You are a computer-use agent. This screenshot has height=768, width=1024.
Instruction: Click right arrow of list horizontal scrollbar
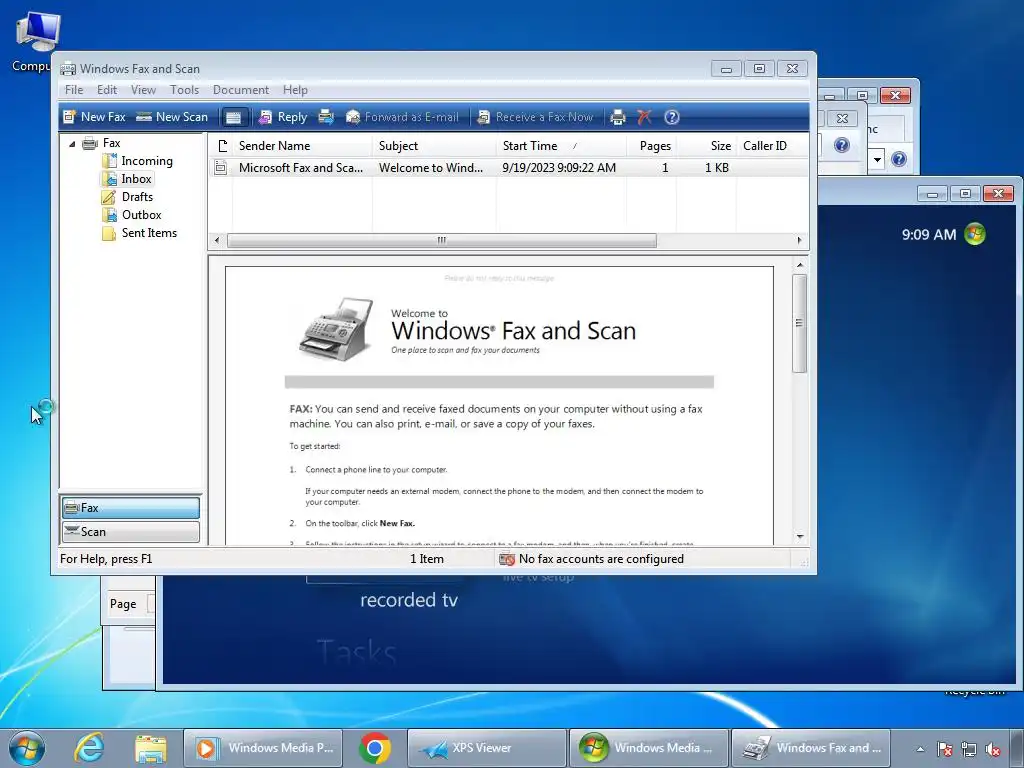click(x=799, y=240)
